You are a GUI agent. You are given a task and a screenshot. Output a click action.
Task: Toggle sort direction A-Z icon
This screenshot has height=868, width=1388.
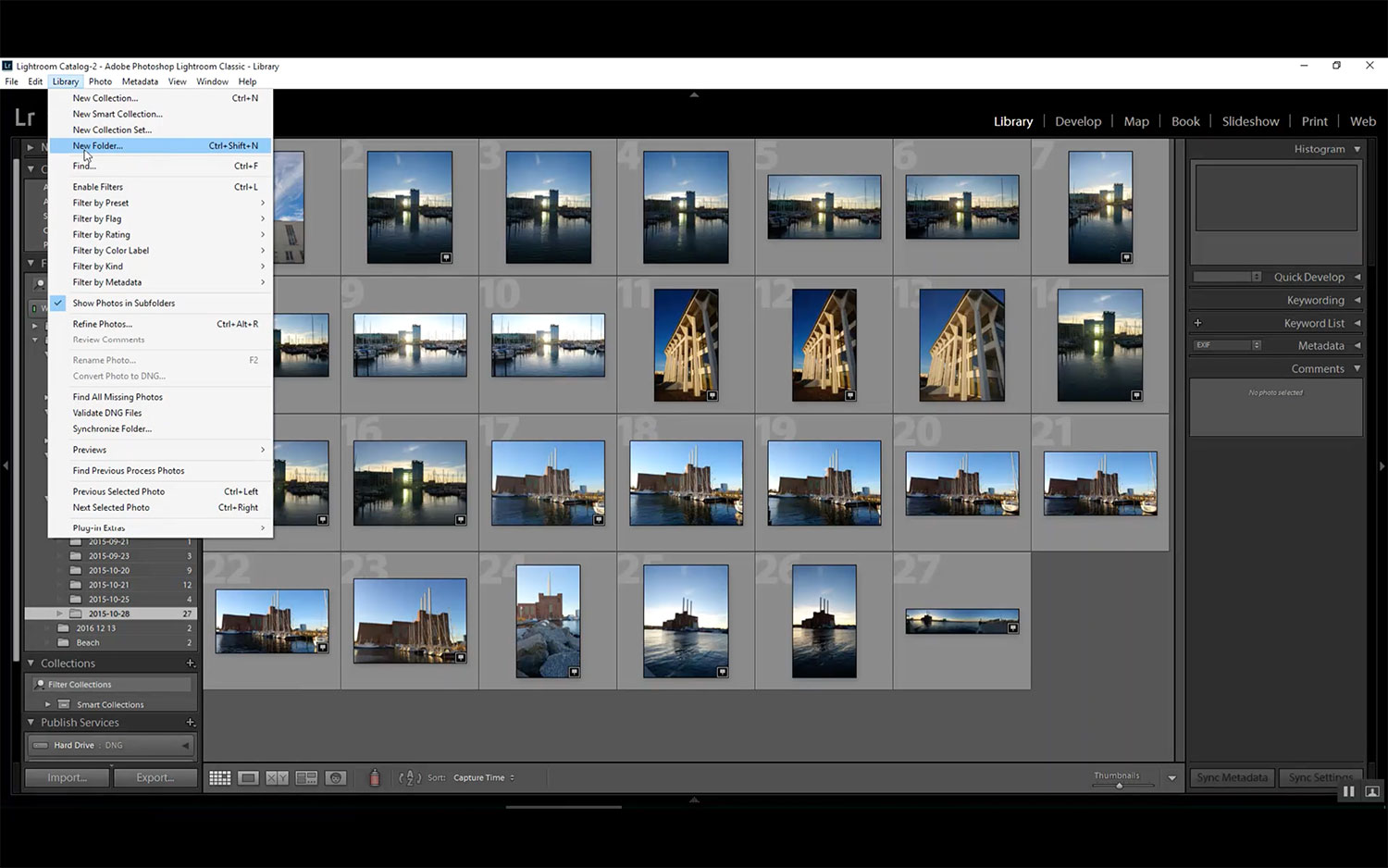409,778
